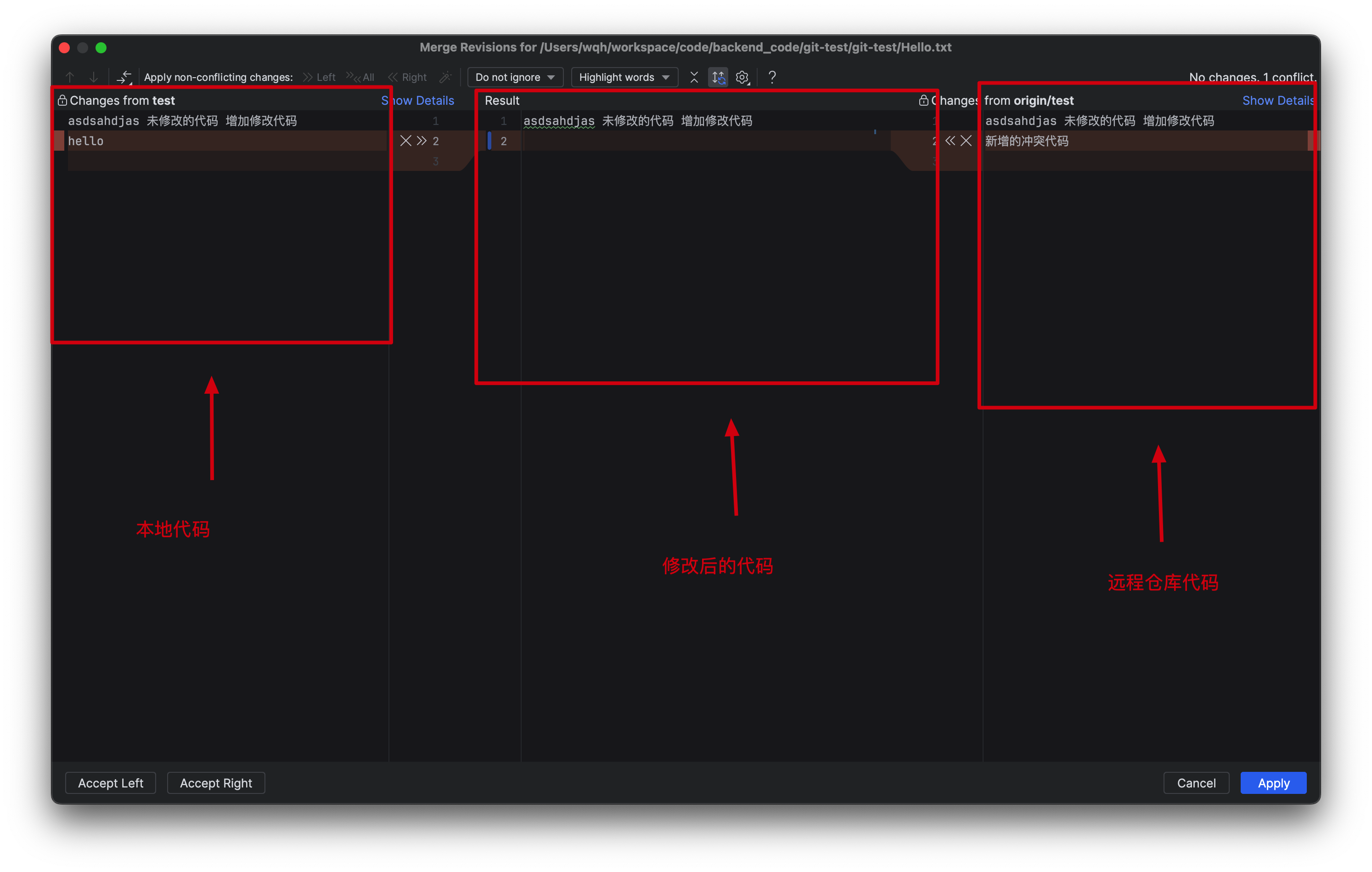Open the 'Highlight words' dropdown

(624, 77)
